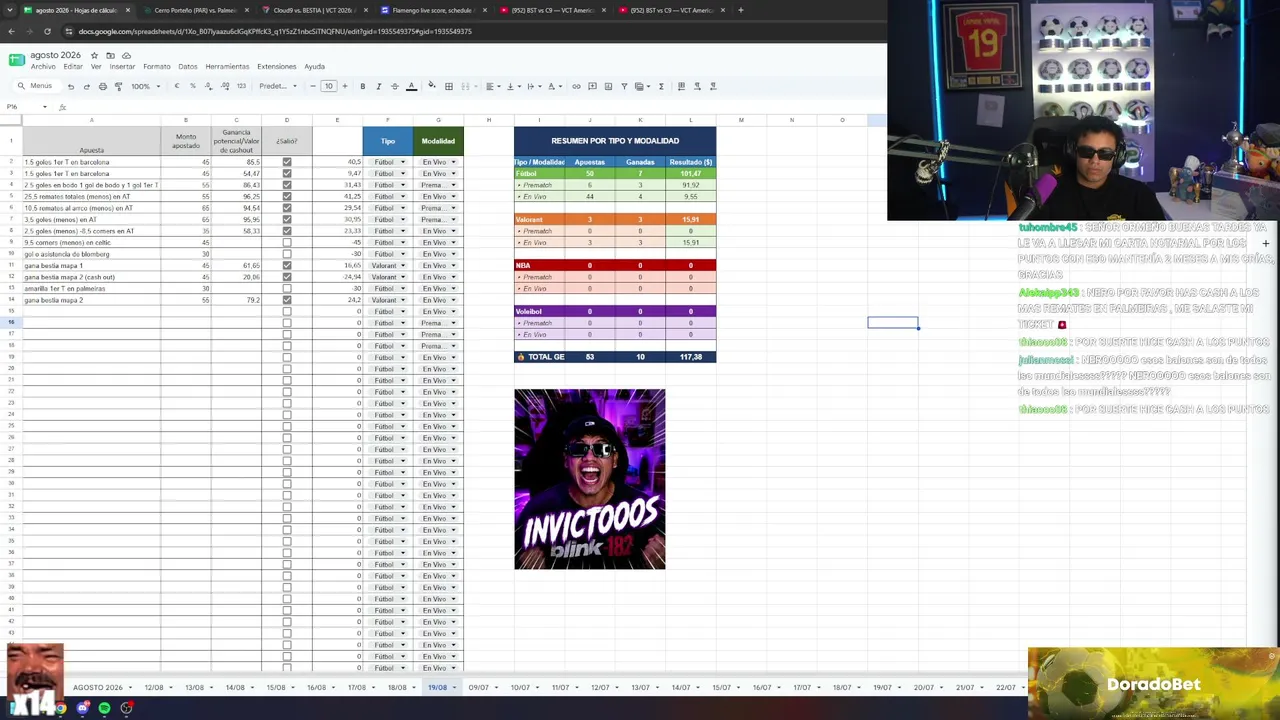Apply currency format with the euro icon

click(x=177, y=86)
